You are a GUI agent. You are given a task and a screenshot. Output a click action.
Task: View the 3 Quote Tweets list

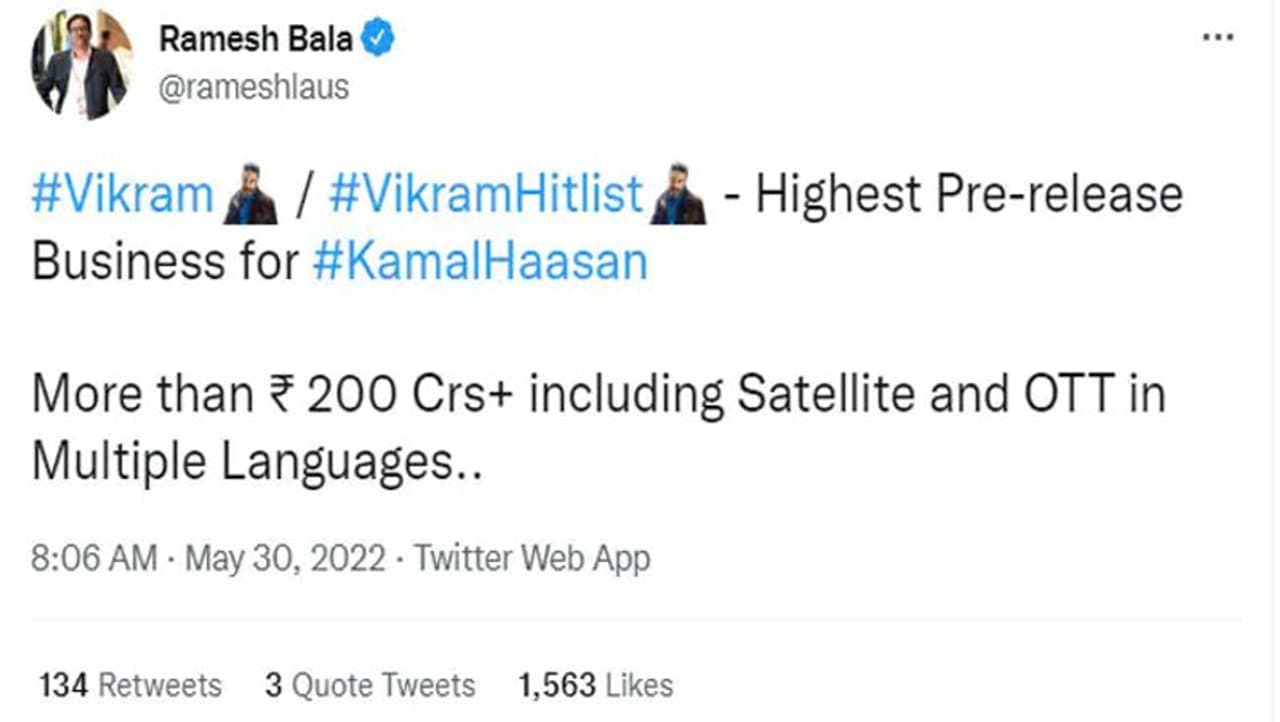point(370,685)
